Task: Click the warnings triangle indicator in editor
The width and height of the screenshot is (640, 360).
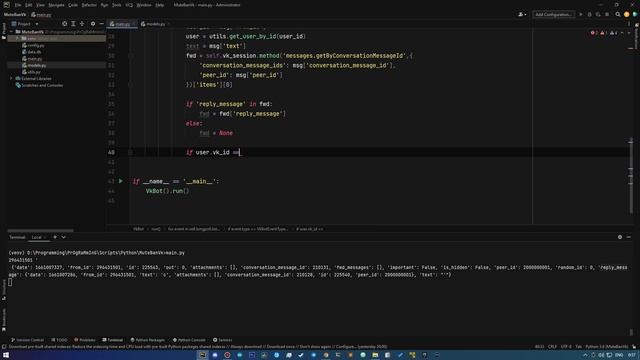Action: click(x=603, y=33)
